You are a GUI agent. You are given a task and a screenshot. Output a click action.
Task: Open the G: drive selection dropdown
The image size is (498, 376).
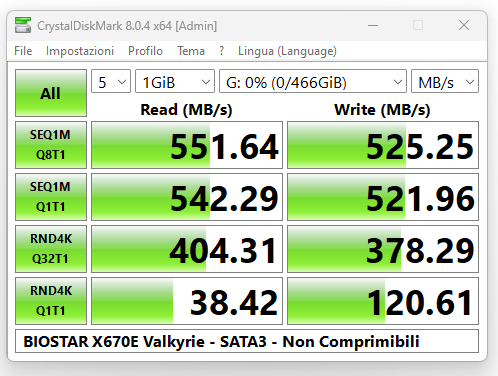point(313,81)
